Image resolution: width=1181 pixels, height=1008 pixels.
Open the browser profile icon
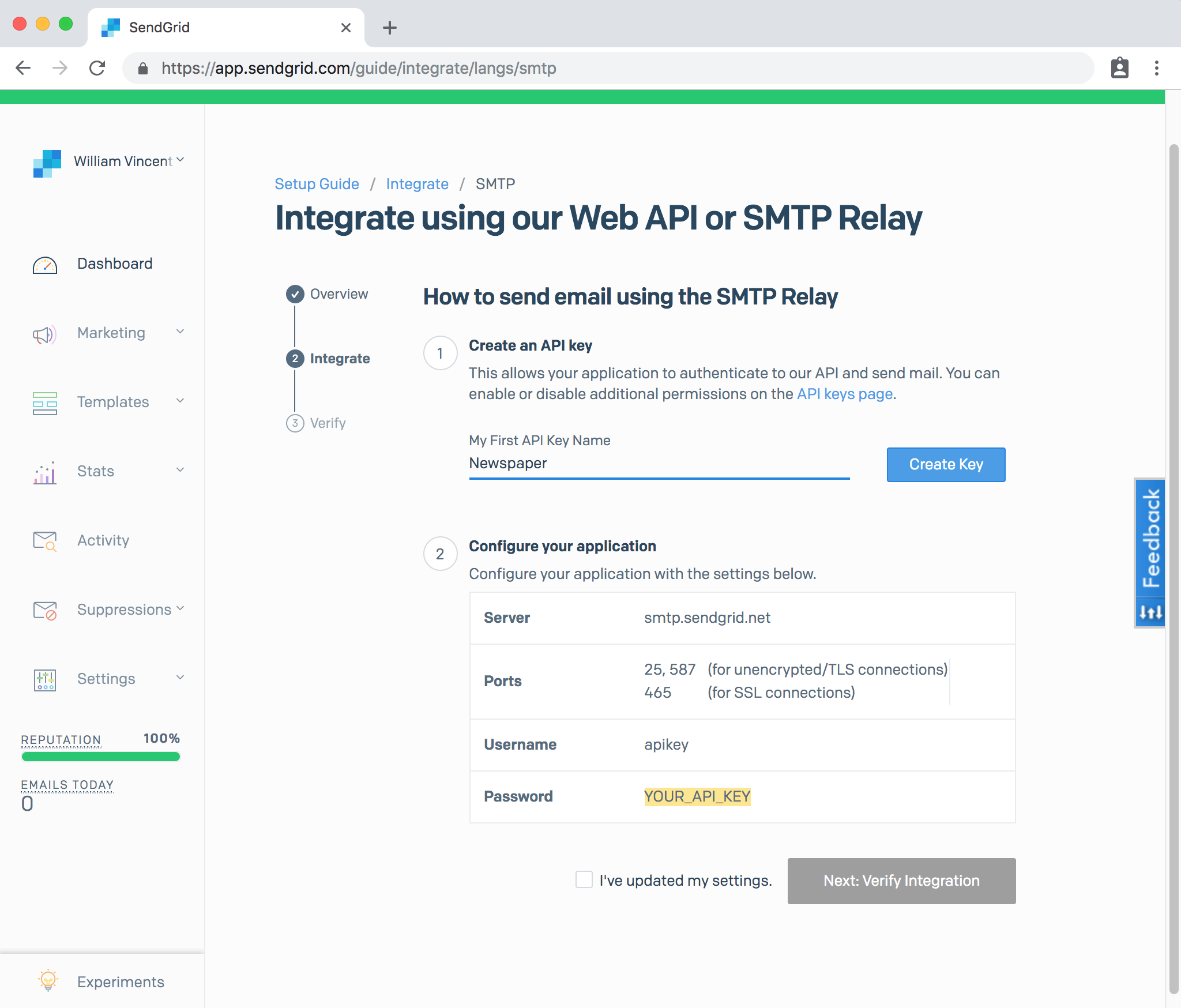(x=1119, y=68)
